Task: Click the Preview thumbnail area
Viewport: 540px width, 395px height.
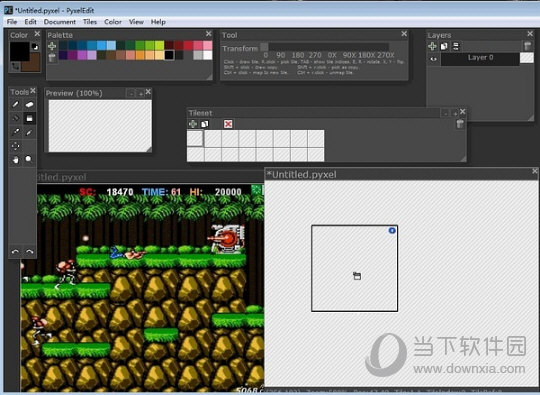Action: pyautogui.click(x=100, y=126)
